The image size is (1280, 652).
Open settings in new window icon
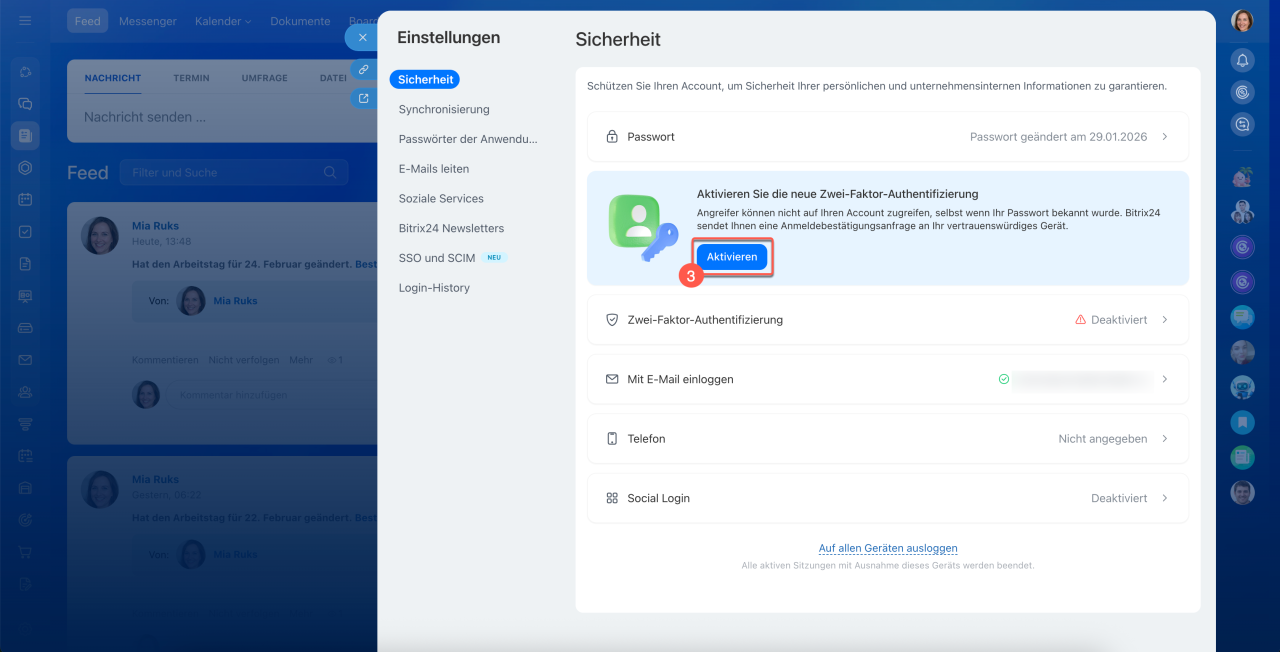pos(362,98)
